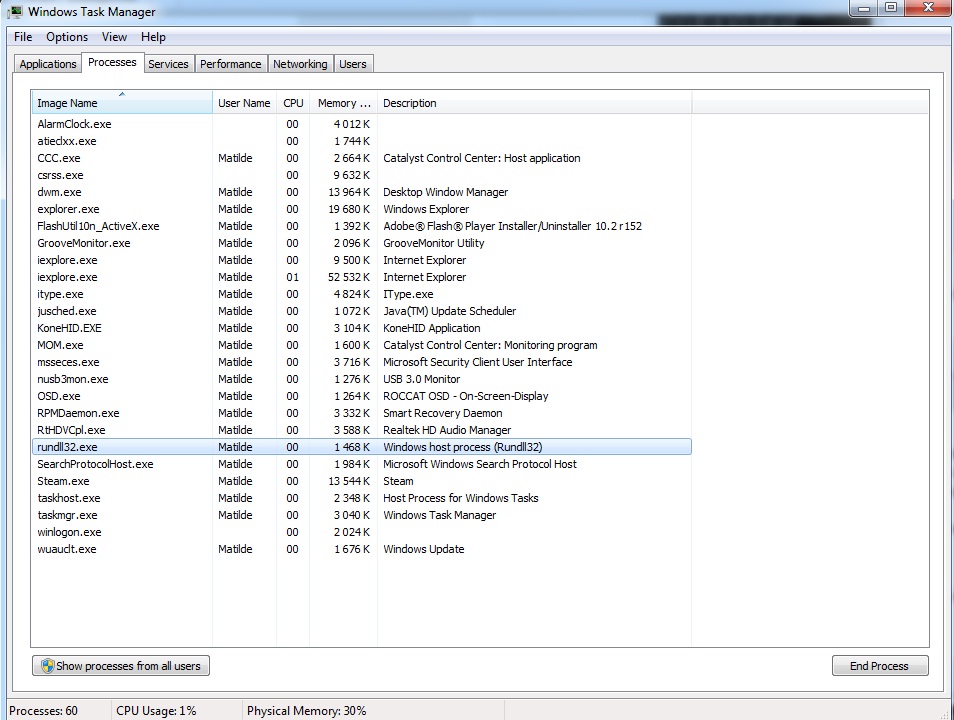
Task: Click Java(TM) Update Scheduler description
Action: [449, 312]
